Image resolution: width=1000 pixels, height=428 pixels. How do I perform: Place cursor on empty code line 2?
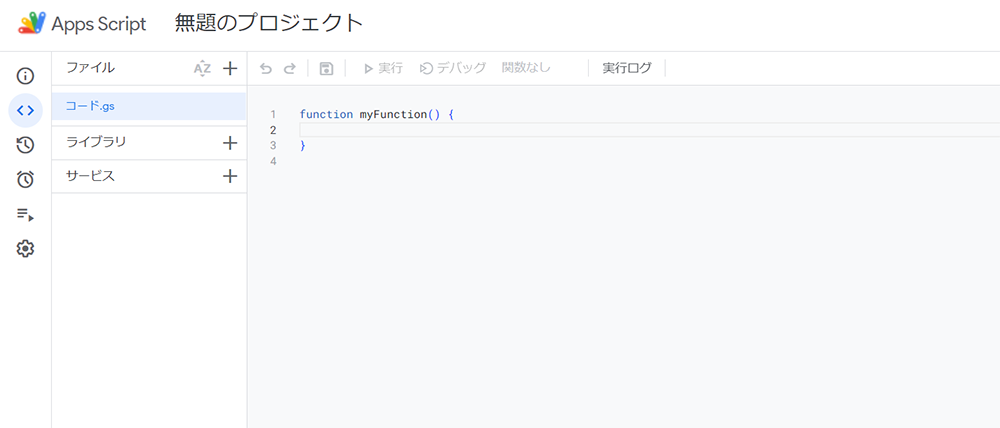[649, 130]
